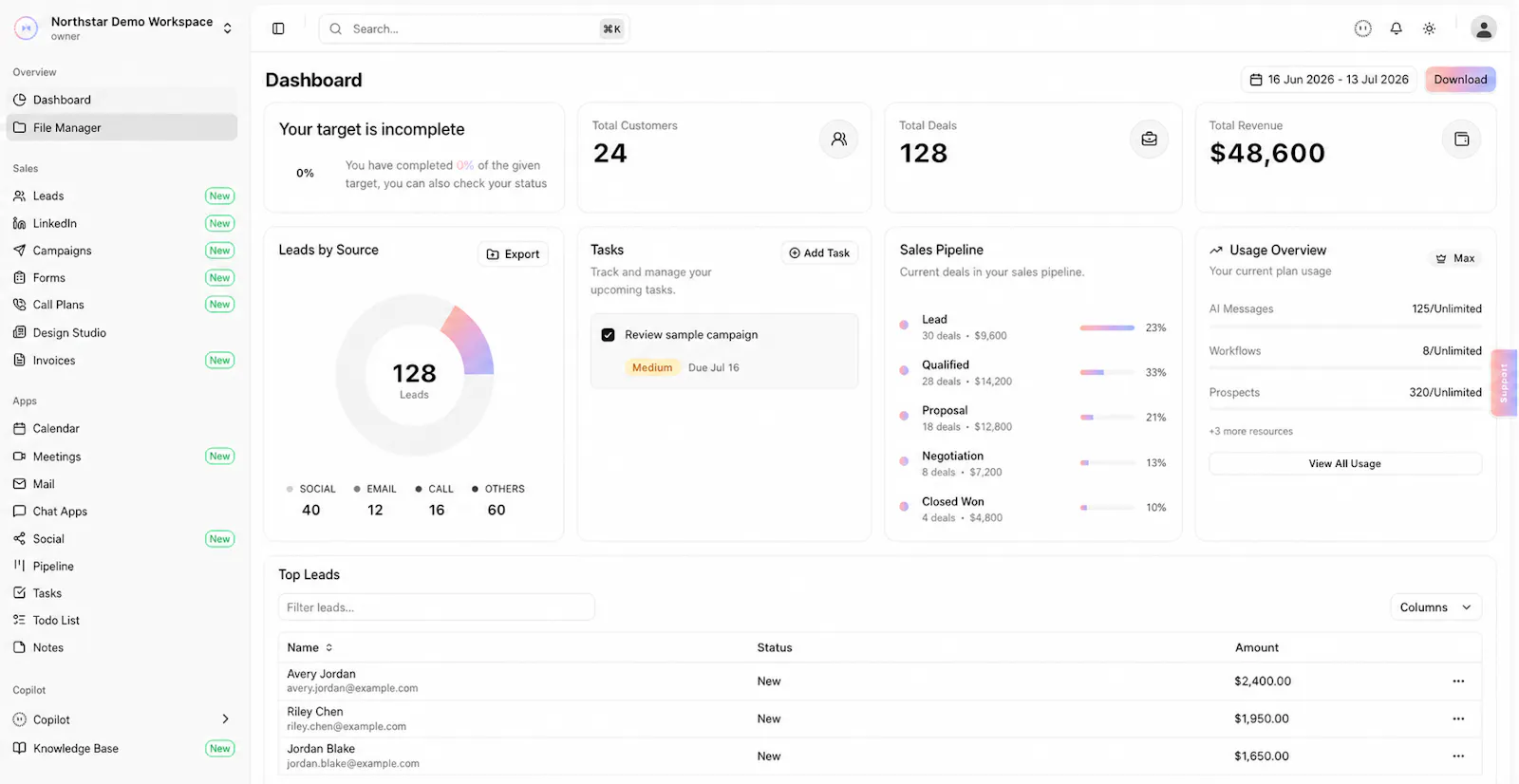This screenshot has height=784, width=1519.
Task: Focus the Search field
Action: [x=474, y=28]
